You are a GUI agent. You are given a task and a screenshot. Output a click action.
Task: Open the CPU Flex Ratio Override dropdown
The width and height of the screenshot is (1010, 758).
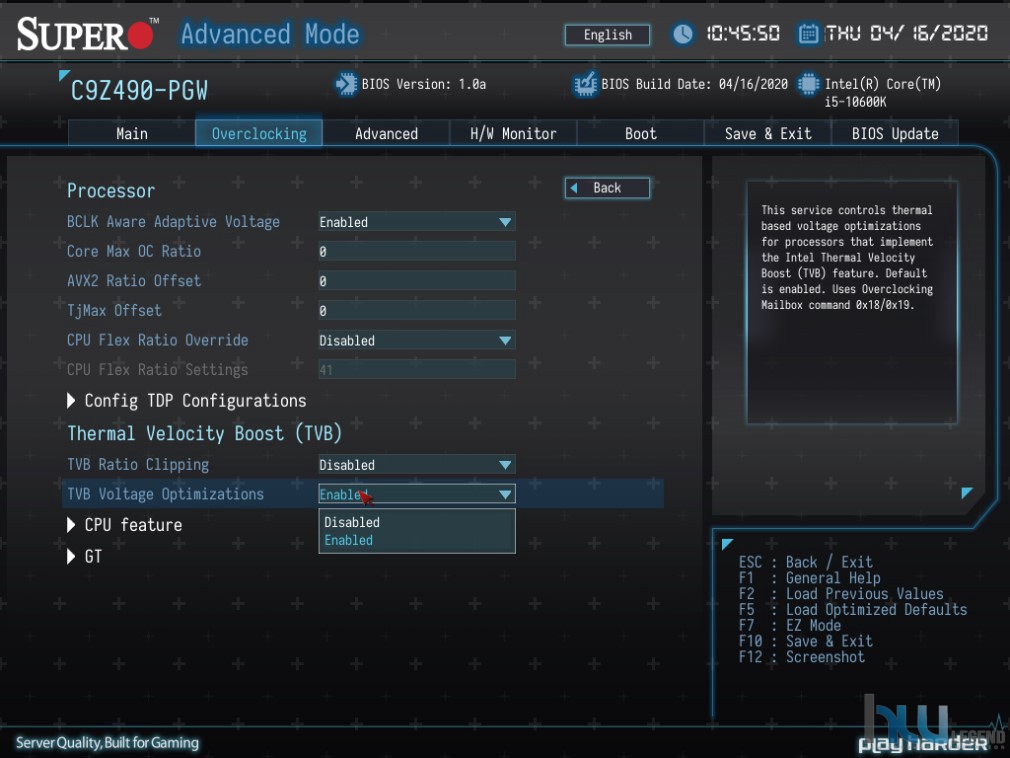click(417, 341)
